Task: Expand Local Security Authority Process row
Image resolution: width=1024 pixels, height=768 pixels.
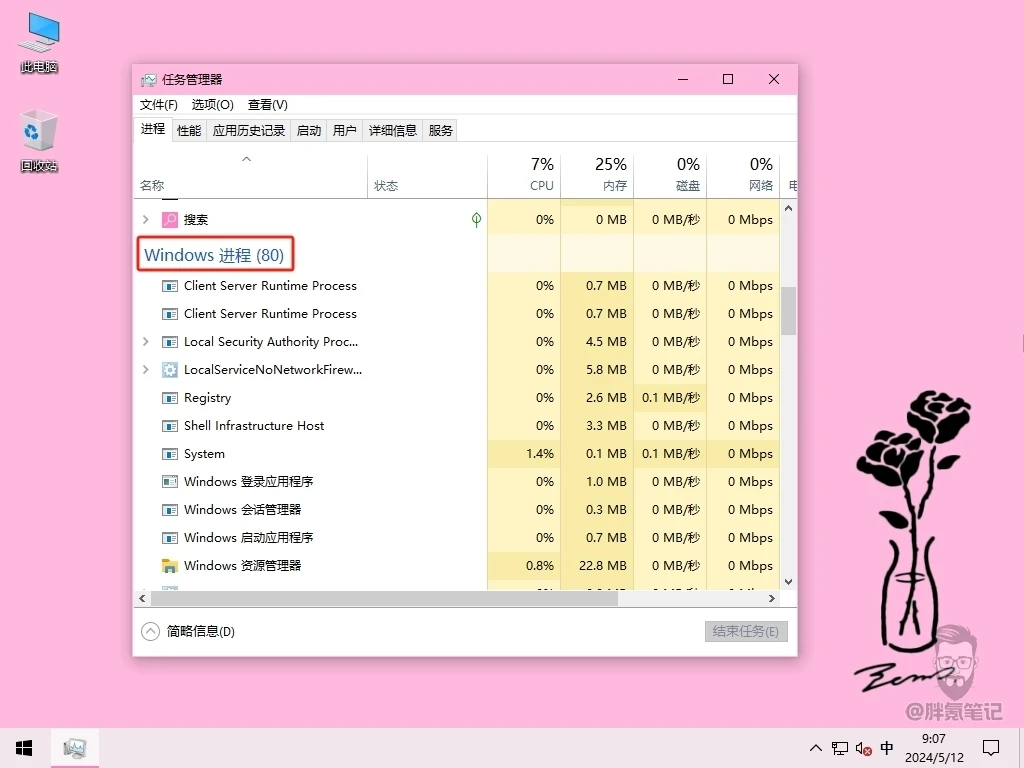Action: (x=146, y=342)
